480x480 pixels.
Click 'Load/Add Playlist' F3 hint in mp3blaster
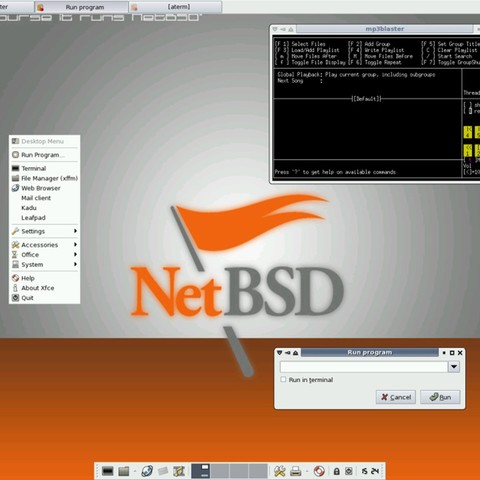pos(315,50)
